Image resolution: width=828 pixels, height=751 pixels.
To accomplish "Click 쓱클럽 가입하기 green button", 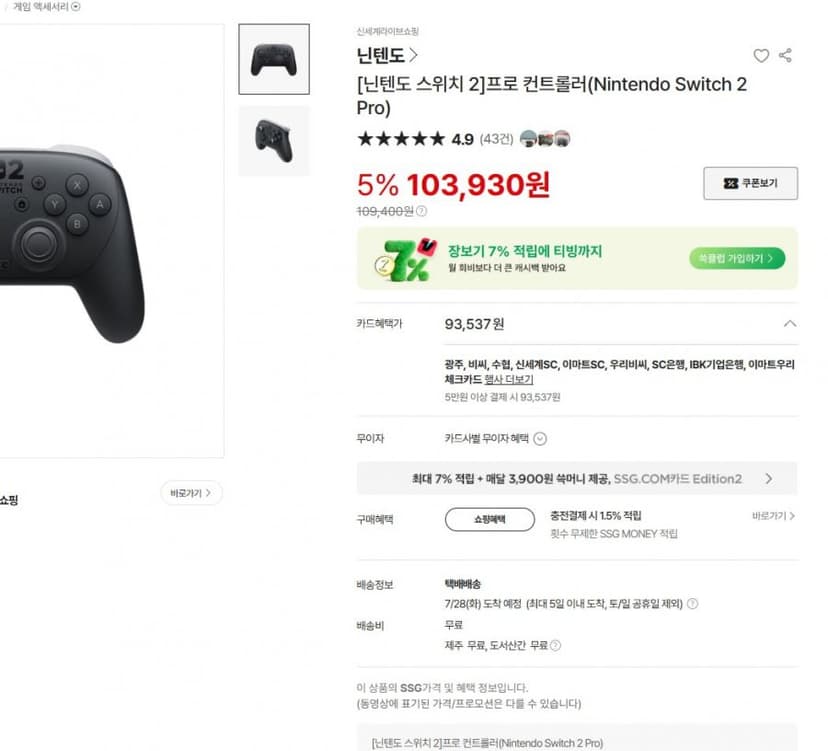I will tap(737, 258).
